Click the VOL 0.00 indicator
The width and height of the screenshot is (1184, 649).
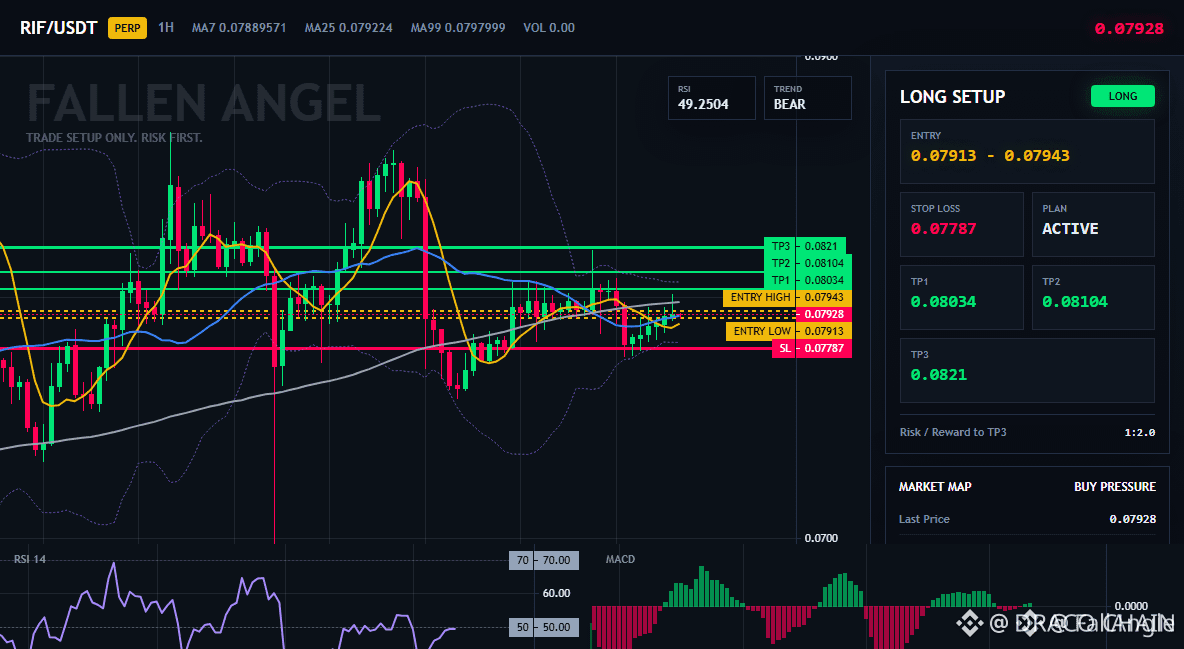point(549,27)
